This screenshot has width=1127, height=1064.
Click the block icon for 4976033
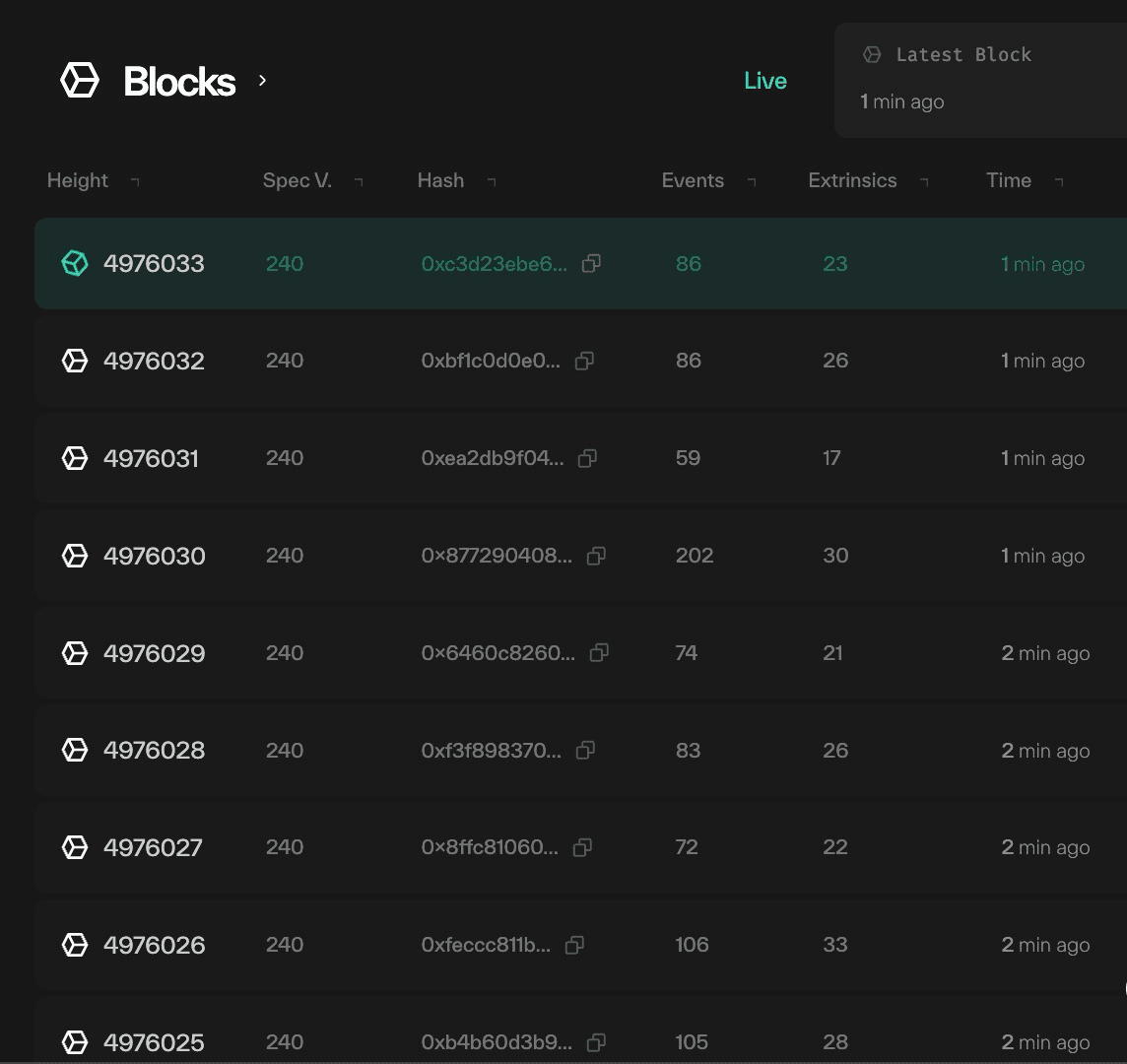click(x=75, y=263)
